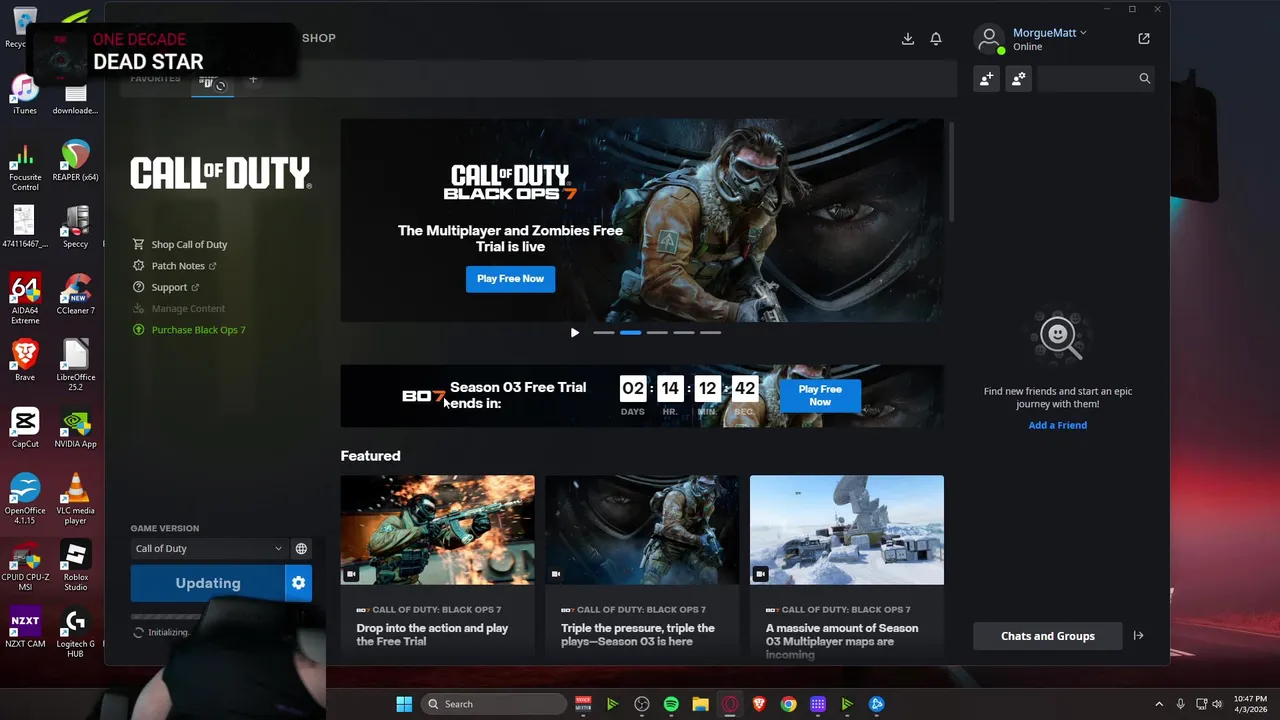Open Patch Notes link
Viewport: 1280px width, 720px height.
tap(175, 266)
